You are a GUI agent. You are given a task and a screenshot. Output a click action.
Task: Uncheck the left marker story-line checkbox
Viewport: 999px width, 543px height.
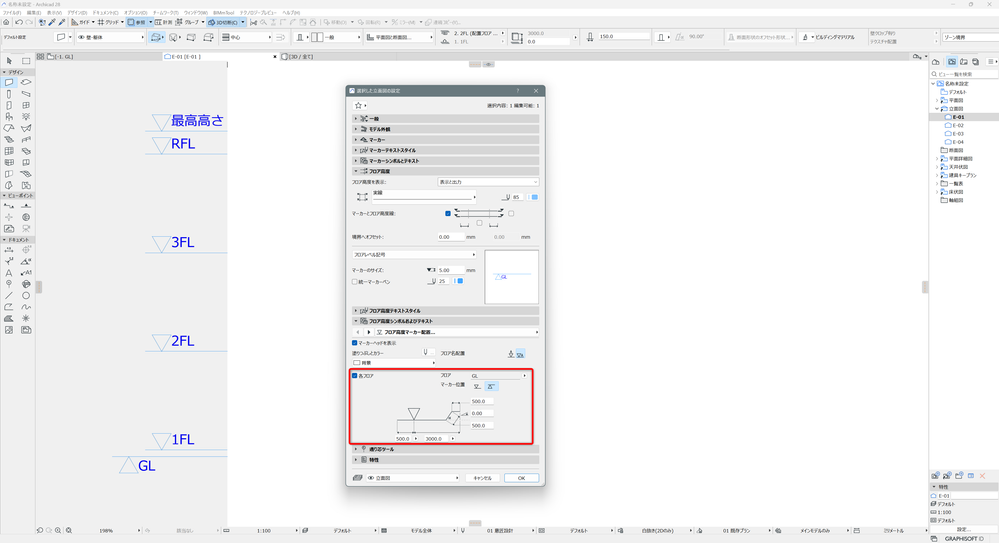(x=448, y=214)
